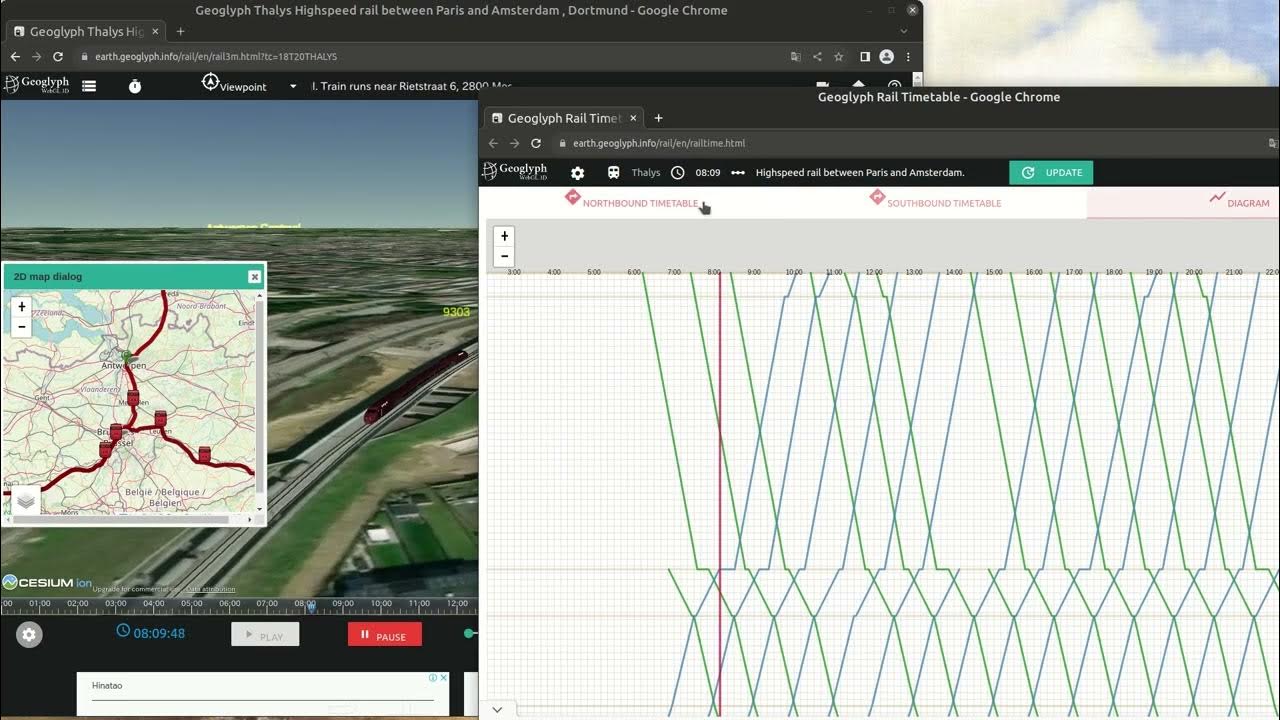Click translate icon in Thalys address bar
The height and width of the screenshot is (720, 1280).
click(x=796, y=57)
